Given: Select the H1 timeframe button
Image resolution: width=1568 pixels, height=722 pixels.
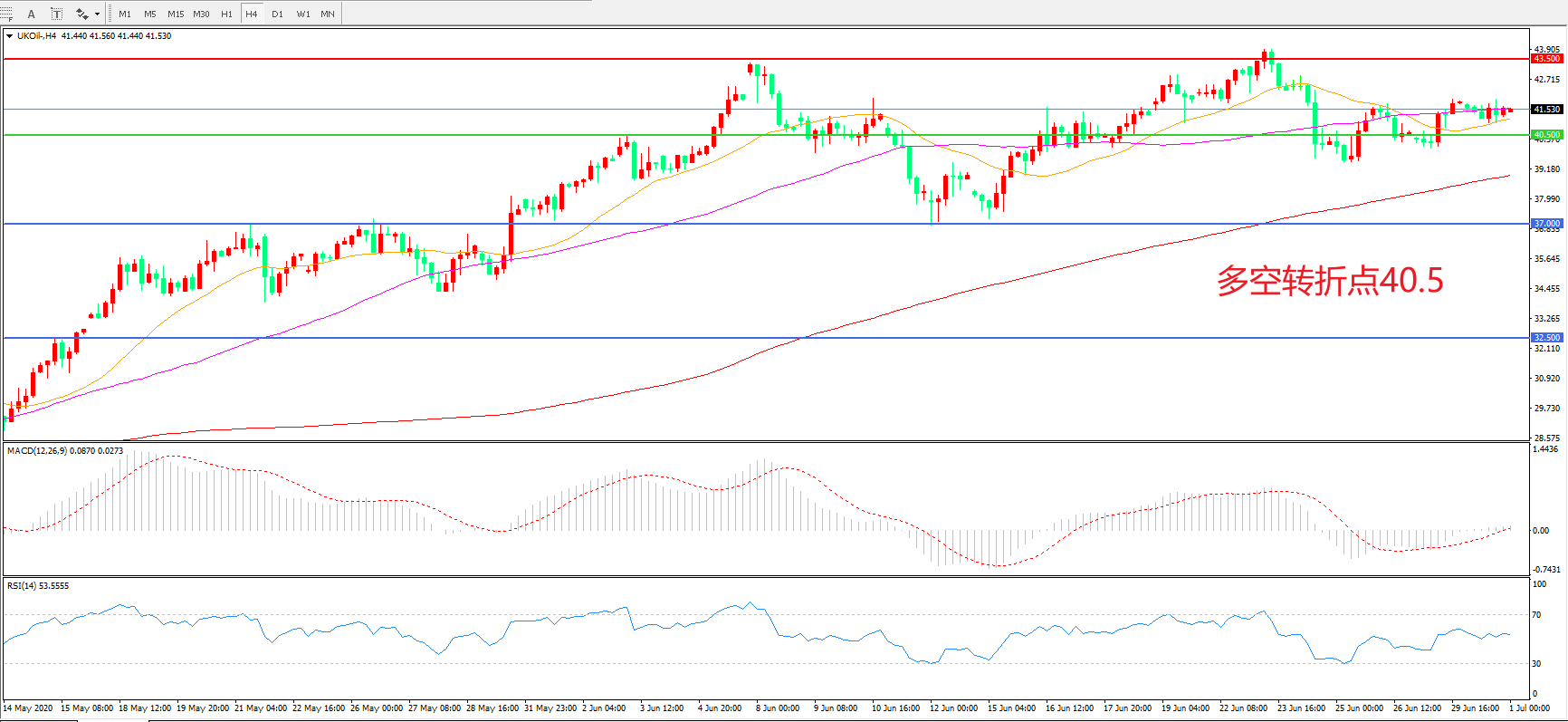Looking at the screenshot, I should pyautogui.click(x=226, y=14).
